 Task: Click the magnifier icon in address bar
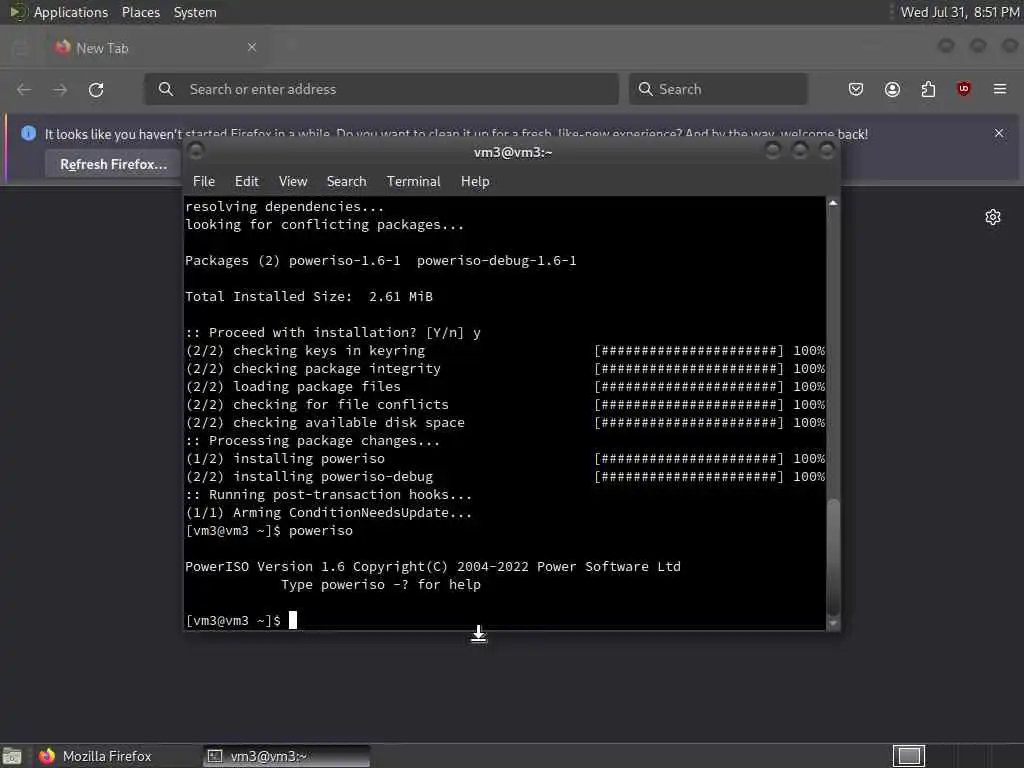click(x=166, y=89)
